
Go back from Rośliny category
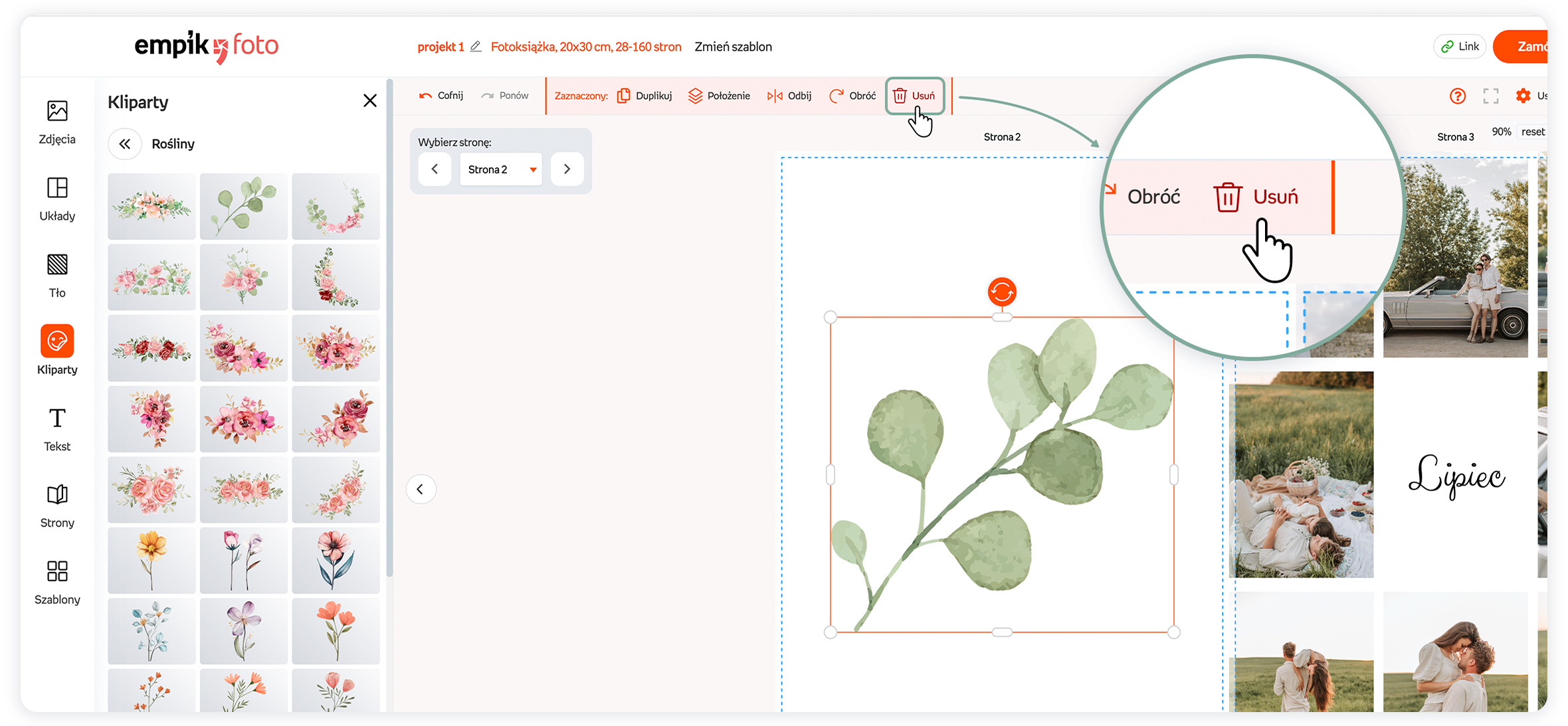pyautogui.click(x=125, y=144)
